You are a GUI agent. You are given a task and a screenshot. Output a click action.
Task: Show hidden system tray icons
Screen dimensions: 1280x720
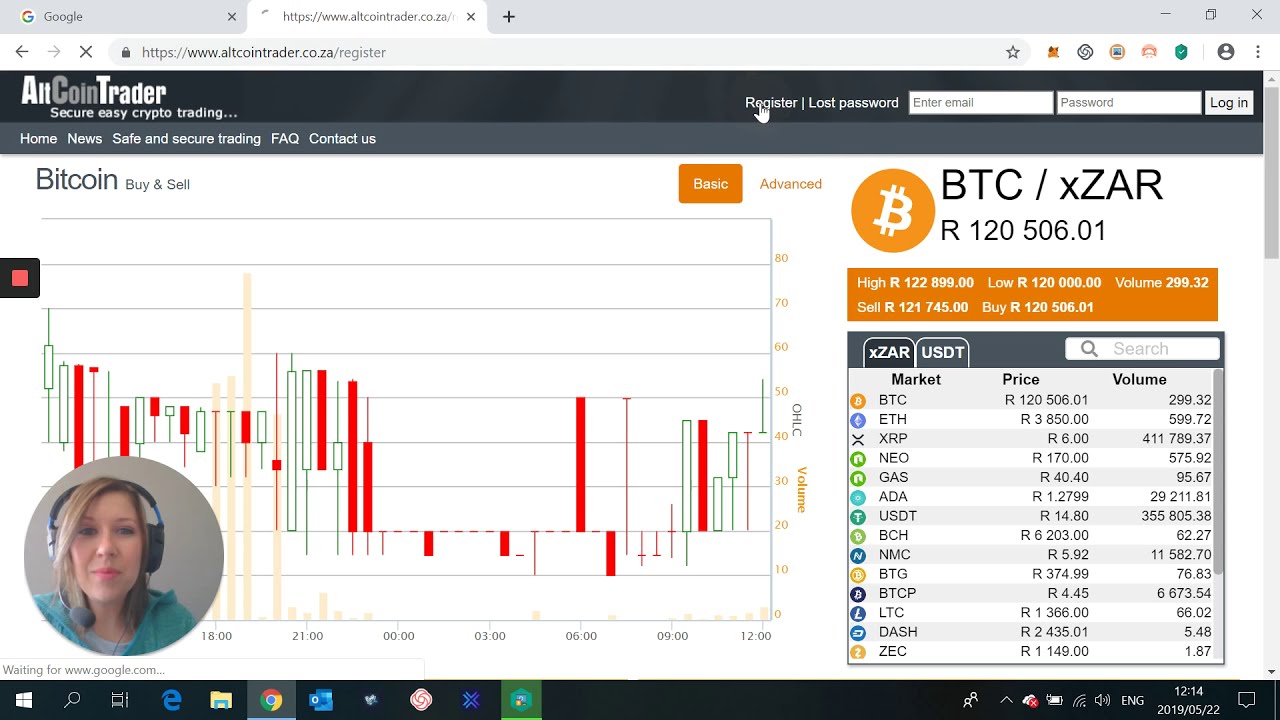[1006, 700]
